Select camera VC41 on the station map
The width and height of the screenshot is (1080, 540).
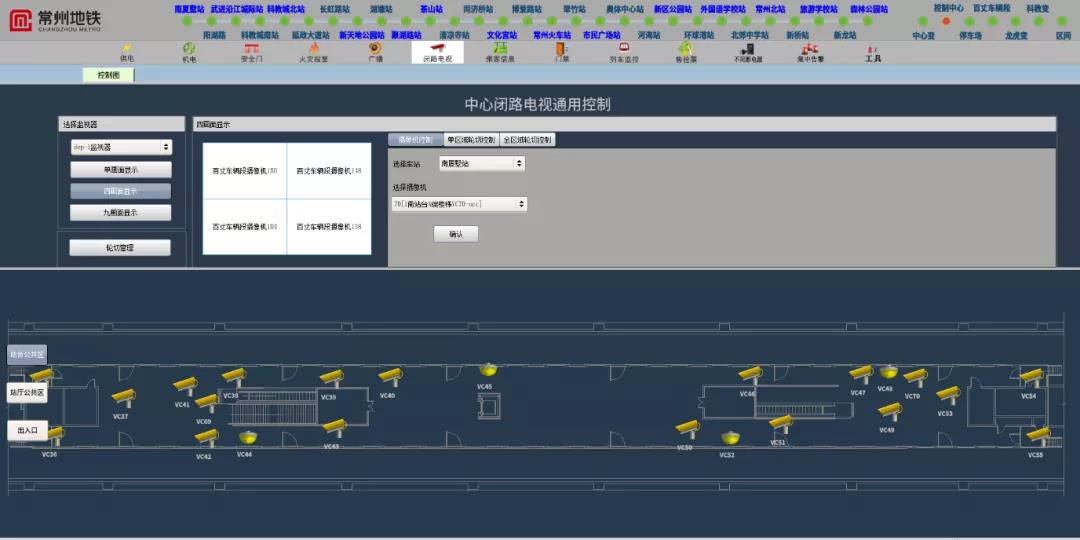[x=185, y=386]
